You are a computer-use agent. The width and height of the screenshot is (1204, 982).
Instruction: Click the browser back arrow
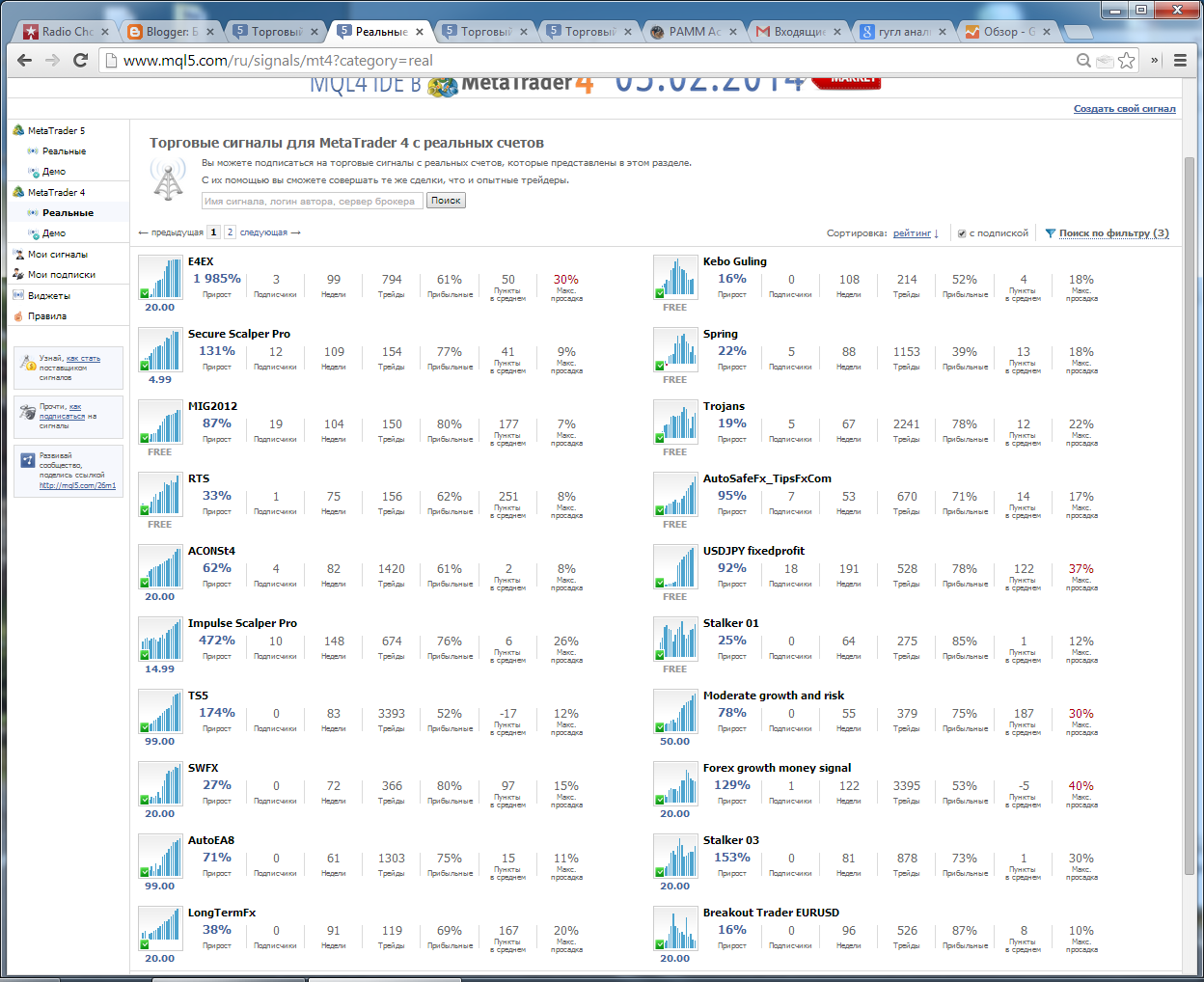[25, 60]
